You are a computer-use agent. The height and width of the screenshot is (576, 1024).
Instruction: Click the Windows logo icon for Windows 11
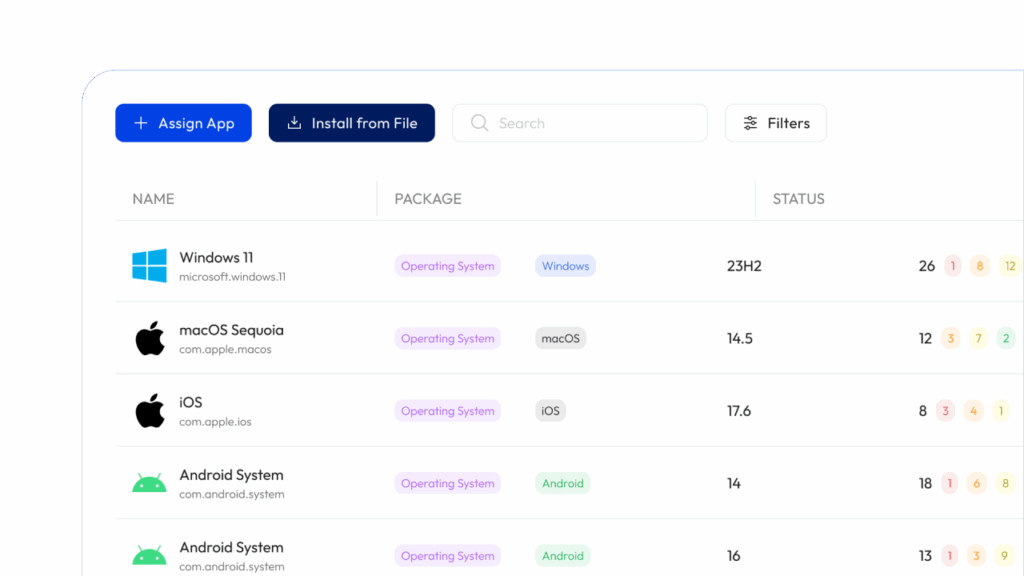pyautogui.click(x=149, y=266)
